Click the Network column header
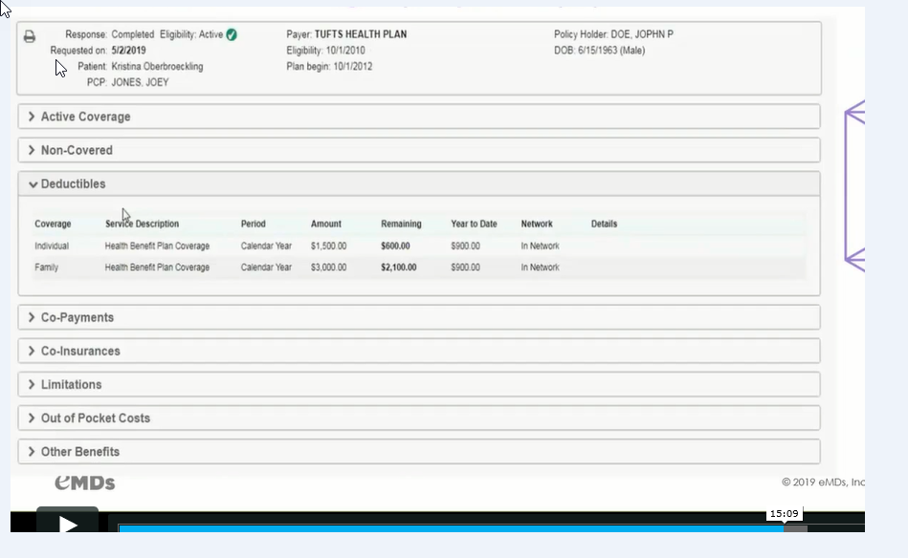The width and height of the screenshot is (908, 558). [537, 224]
